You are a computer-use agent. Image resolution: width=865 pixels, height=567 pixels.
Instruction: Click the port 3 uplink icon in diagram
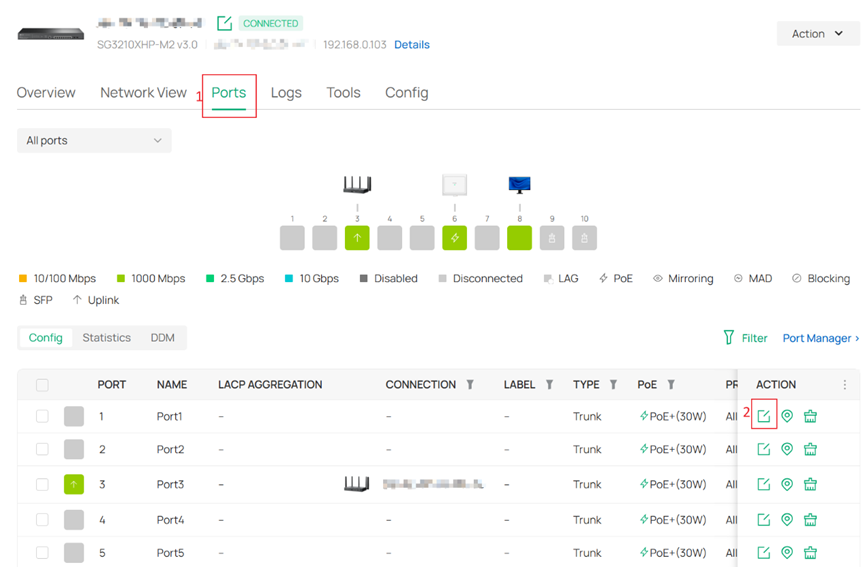[x=357, y=238]
